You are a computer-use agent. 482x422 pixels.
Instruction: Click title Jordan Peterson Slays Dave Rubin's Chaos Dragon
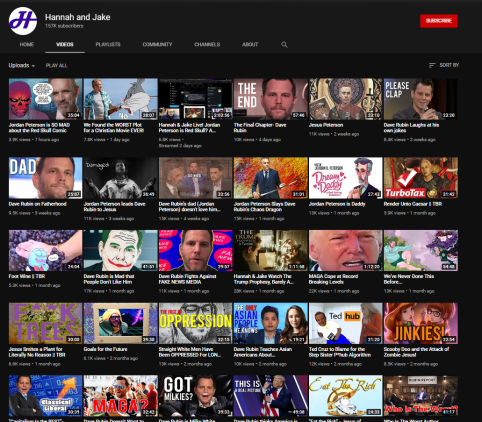(264, 207)
